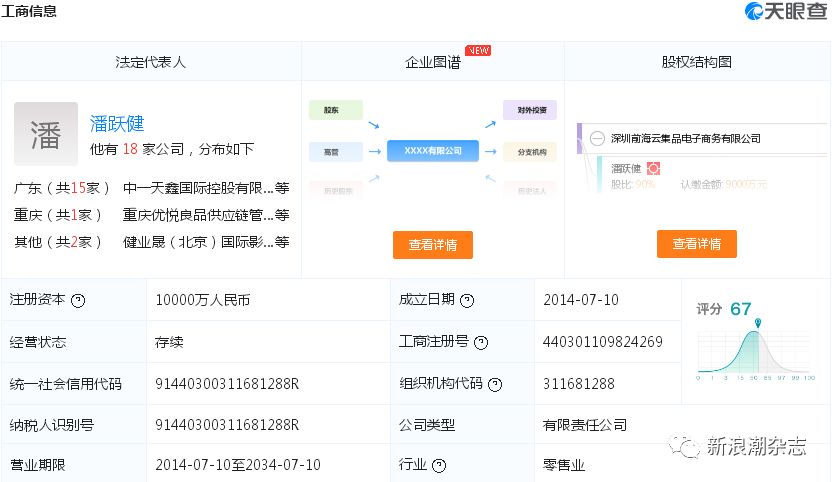Open 健业晟（北京）国际影...等 company link

(x=206, y=242)
